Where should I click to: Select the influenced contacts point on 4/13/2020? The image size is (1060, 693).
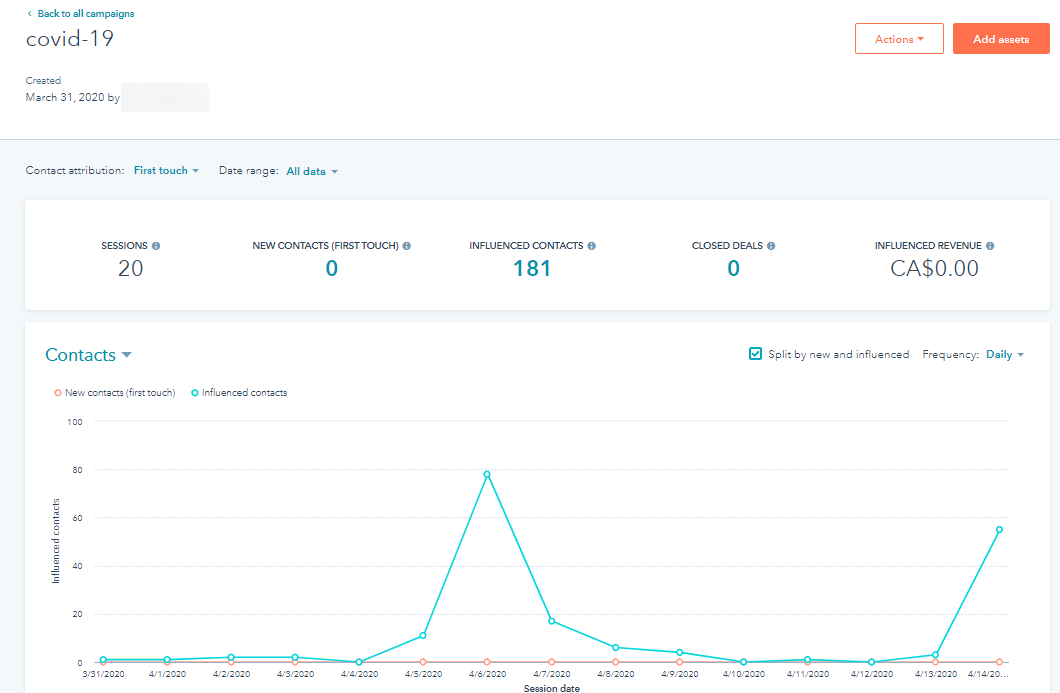(936, 654)
